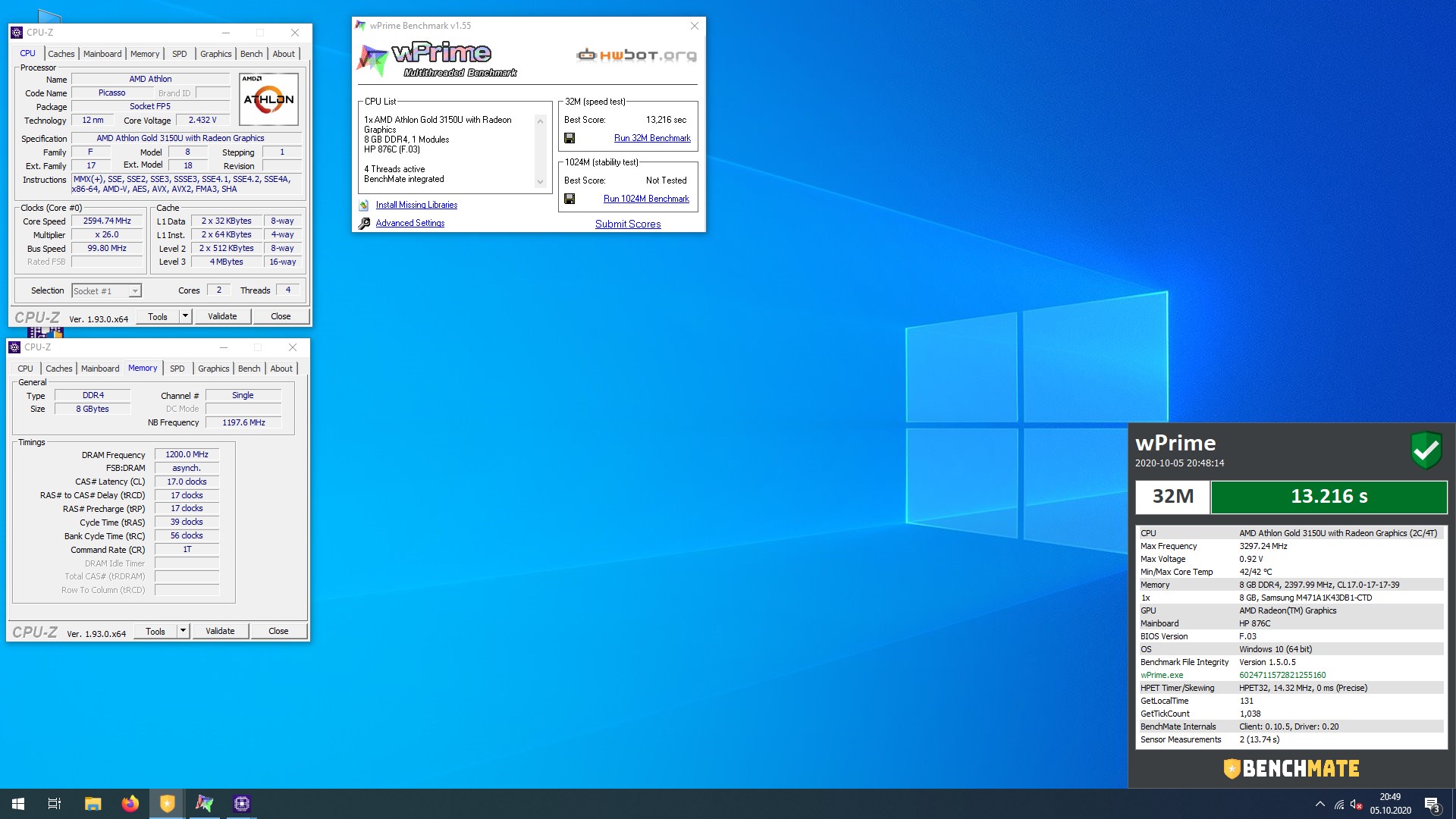The height and width of the screenshot is (819, 1456).
Task: Click the wPrime.exe hash value in BenchMate
Action: tap(1282, 675)
